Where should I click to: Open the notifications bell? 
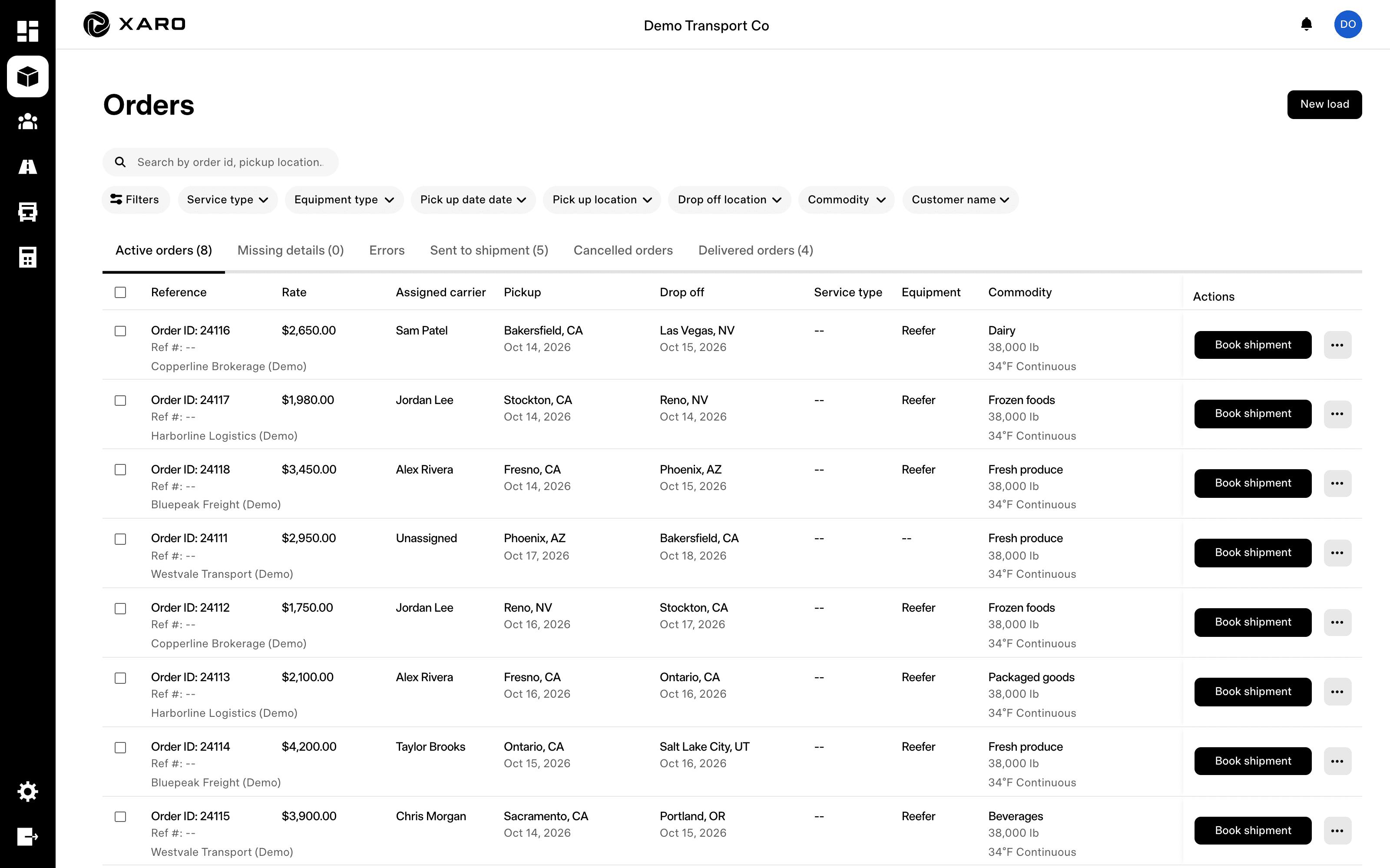pyautogui.click(x=1306, y=24)
